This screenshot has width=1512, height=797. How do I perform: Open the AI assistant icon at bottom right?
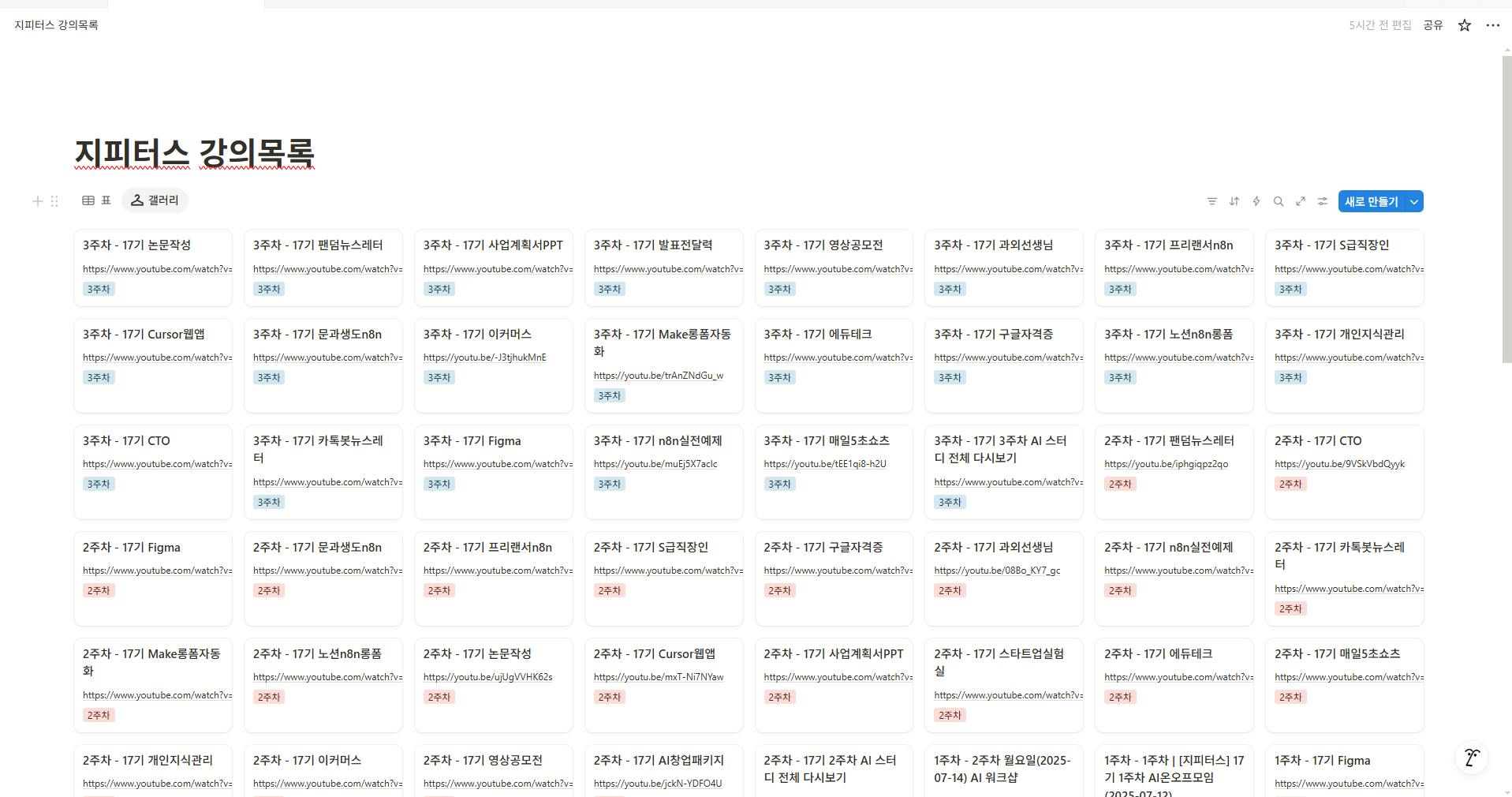click(1470, 757)
